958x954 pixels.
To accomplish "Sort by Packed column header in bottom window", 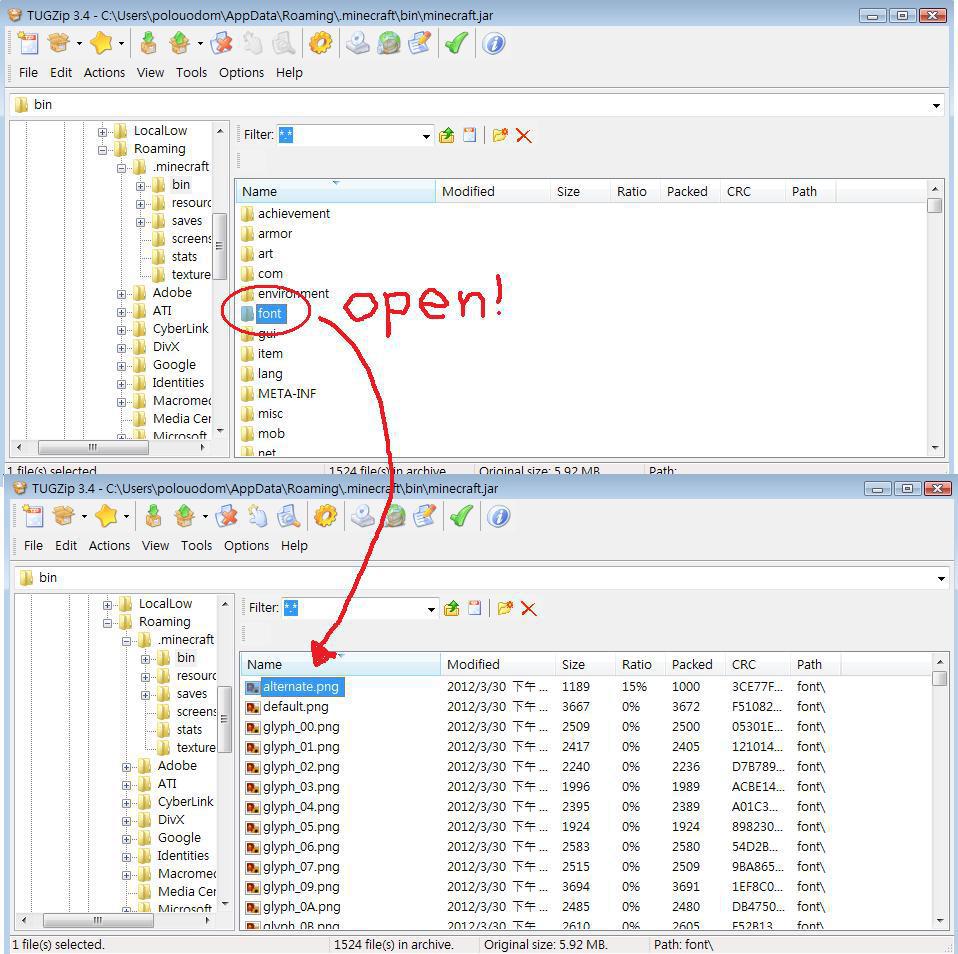I will coord(695,664).
